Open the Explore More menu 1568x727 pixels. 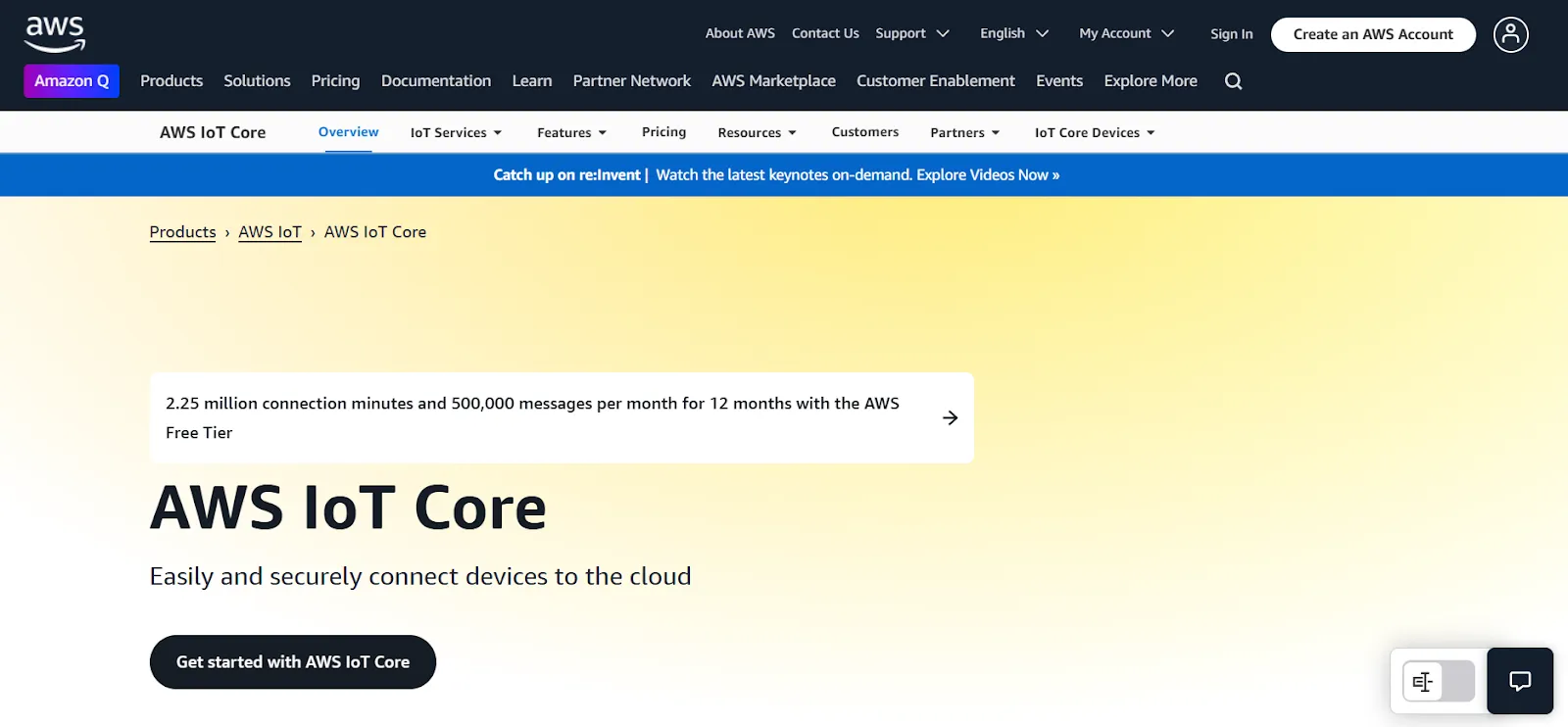[x=1151, y=81]
